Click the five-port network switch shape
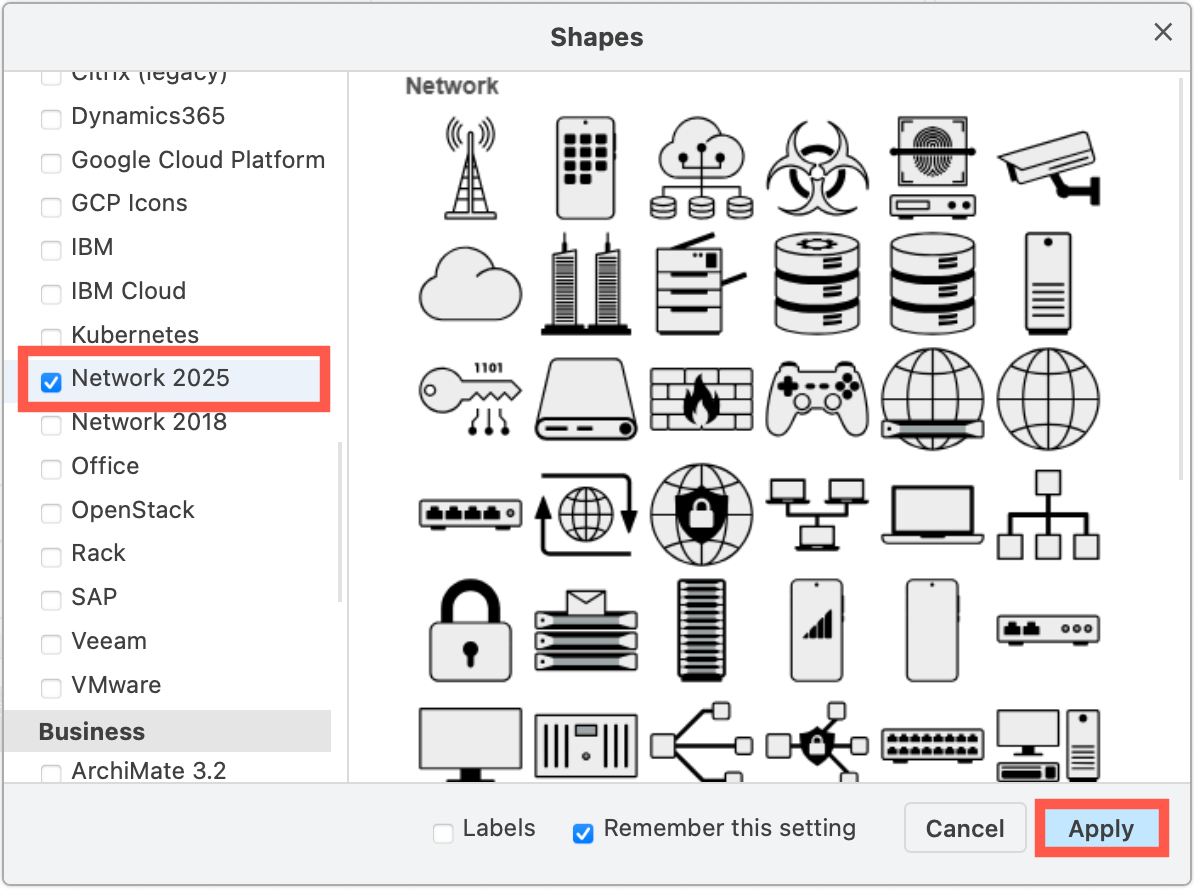 click(x=470, y=515)
